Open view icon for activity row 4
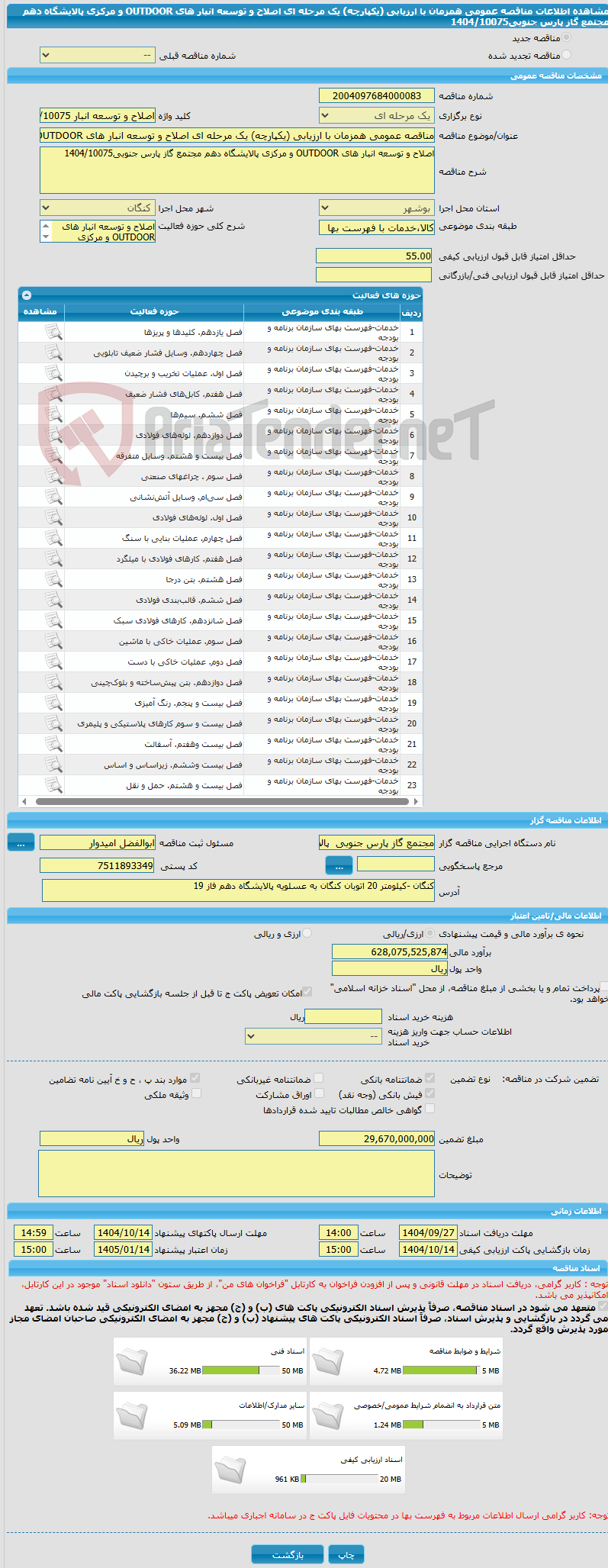 coord(53,394)
